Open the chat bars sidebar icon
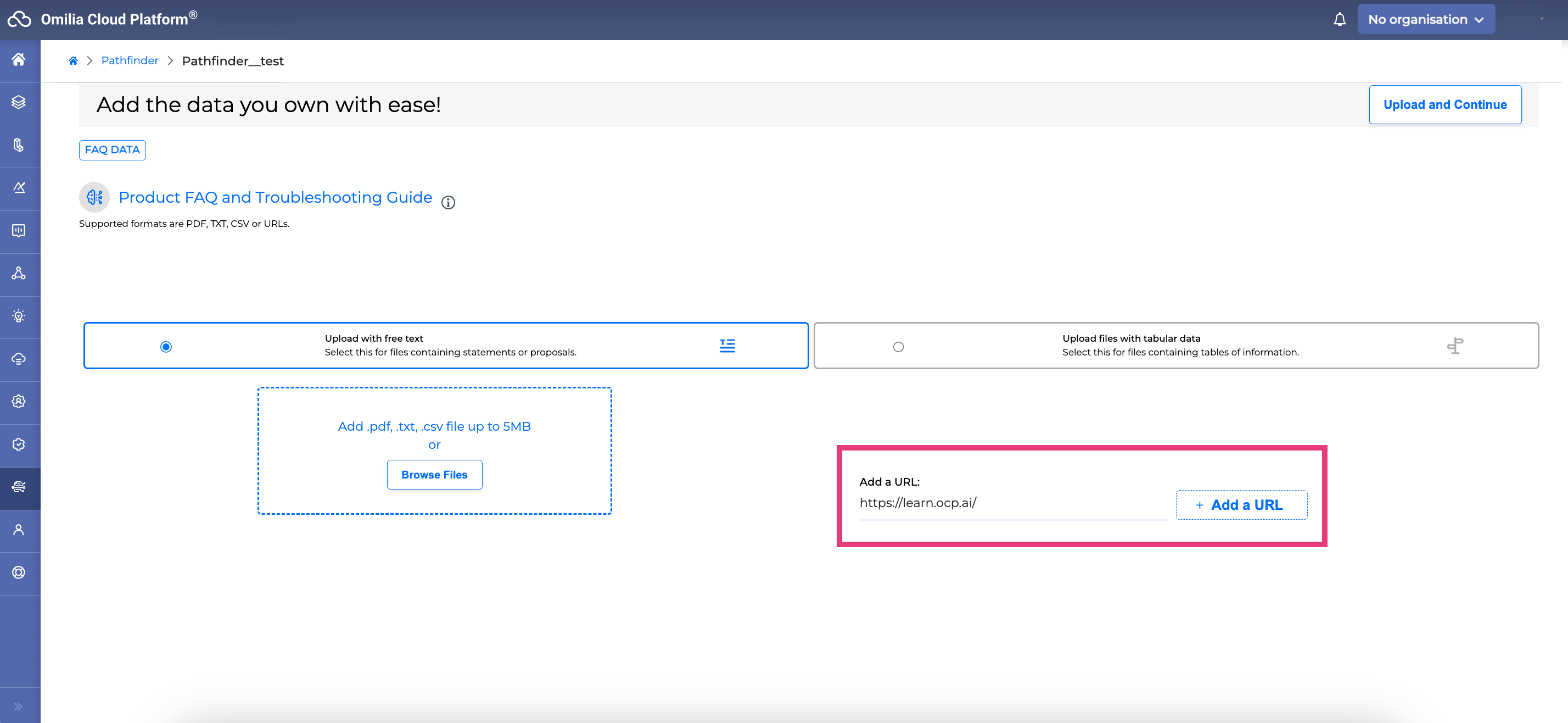Viewport: 1568px width, 723px height. click(x=19, y=230)
